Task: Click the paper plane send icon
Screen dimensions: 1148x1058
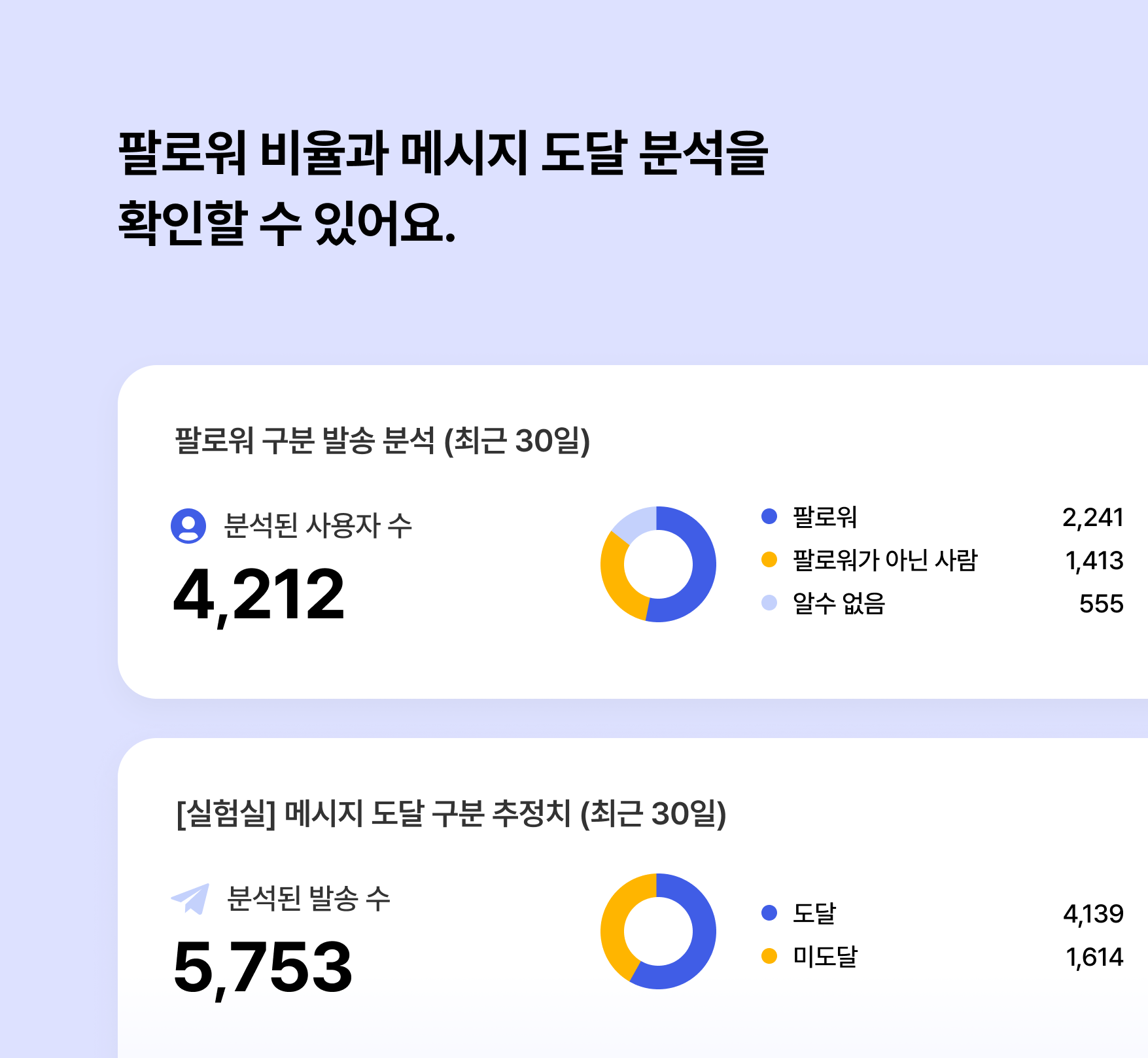Action: (190, 898)
